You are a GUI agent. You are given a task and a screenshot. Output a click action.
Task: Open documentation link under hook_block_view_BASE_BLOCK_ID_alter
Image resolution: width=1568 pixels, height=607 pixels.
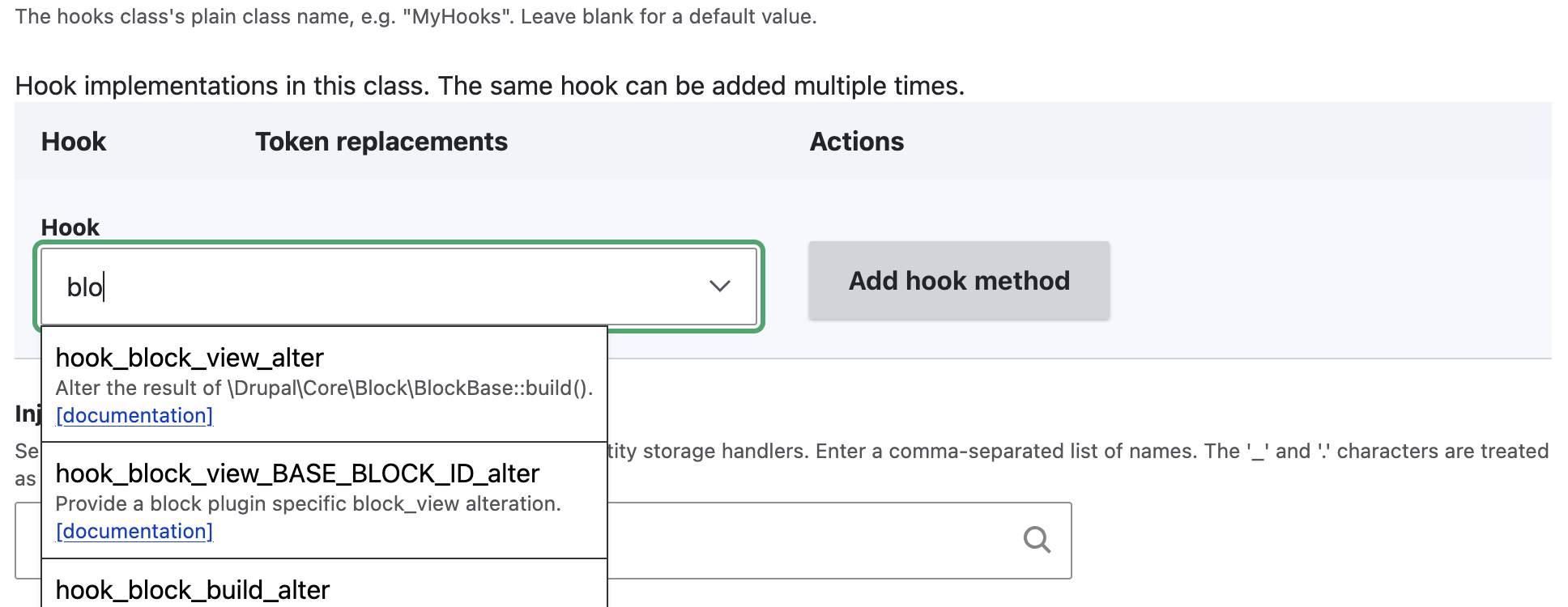point(134,532)
